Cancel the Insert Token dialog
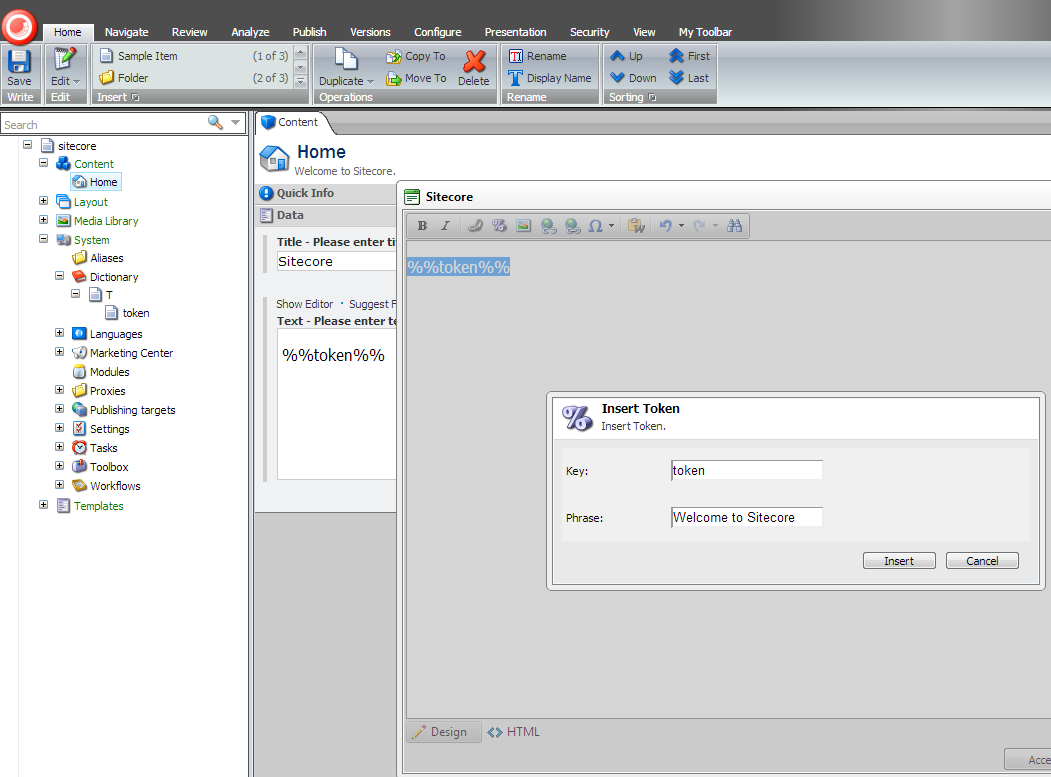 [x=982, y=561]
